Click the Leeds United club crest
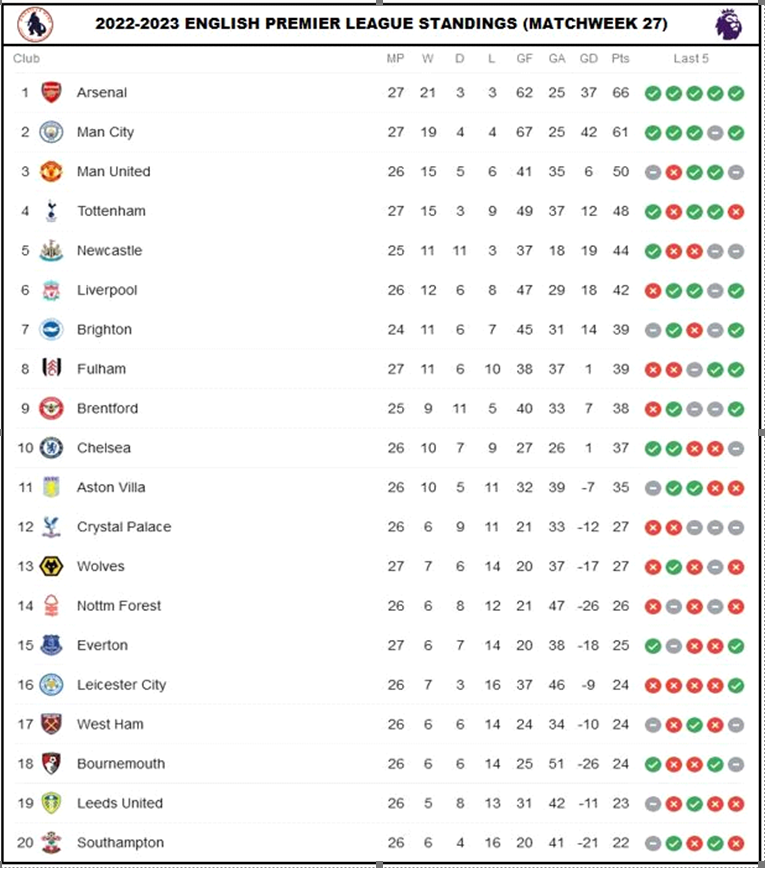The height and width of the screenshot is (870, 765). (x=51, y=803)
